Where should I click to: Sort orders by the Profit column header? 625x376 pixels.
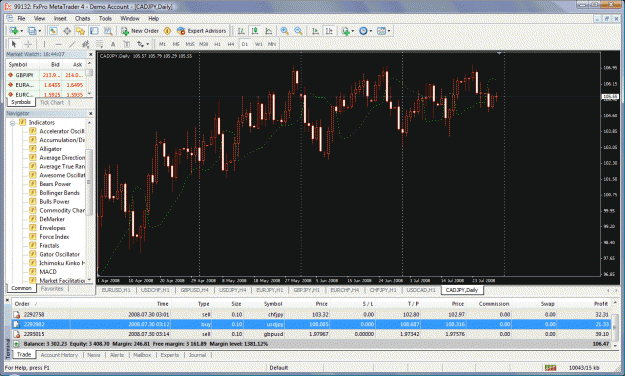[601, 304]
